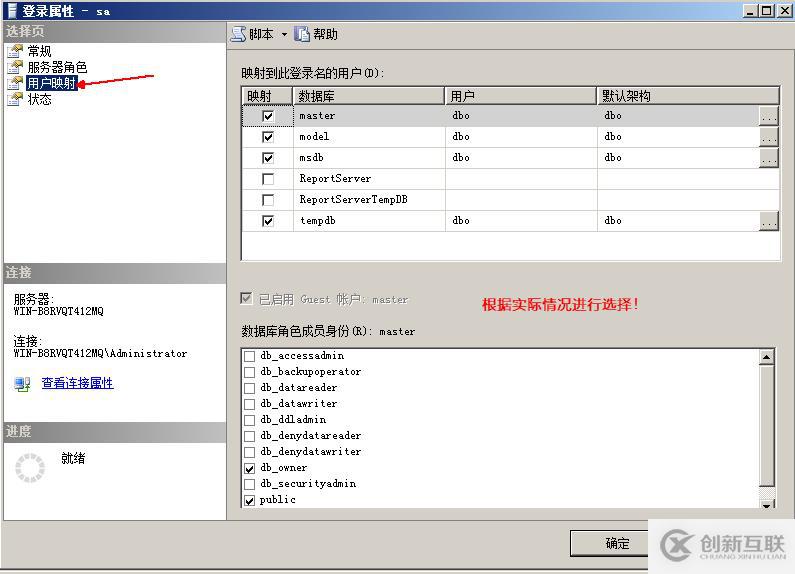Click the role list scrollbar down arrow
Viewport: 795px width, 574px height.
click(767, 504)
